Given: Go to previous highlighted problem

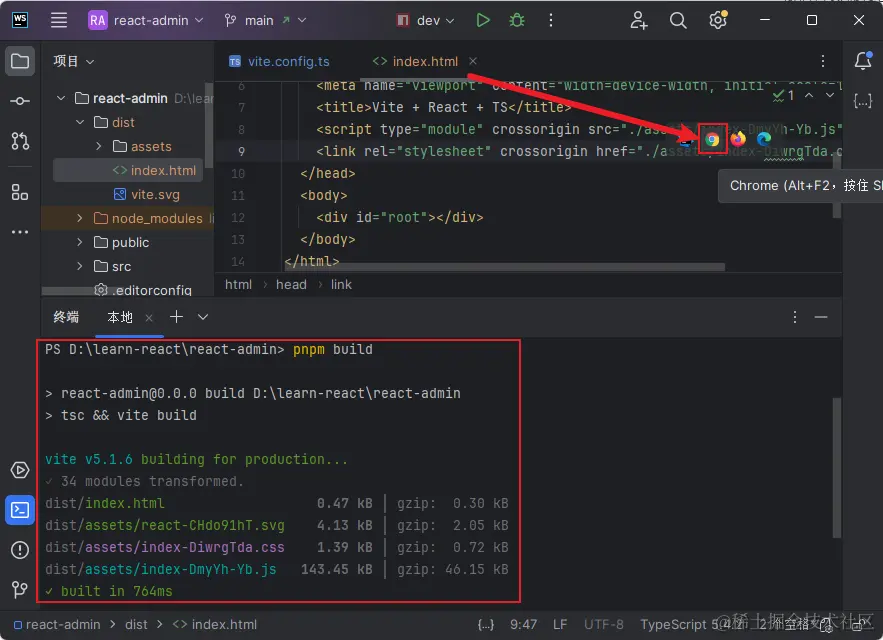Looking at the screenshot, I should [809, 96].
